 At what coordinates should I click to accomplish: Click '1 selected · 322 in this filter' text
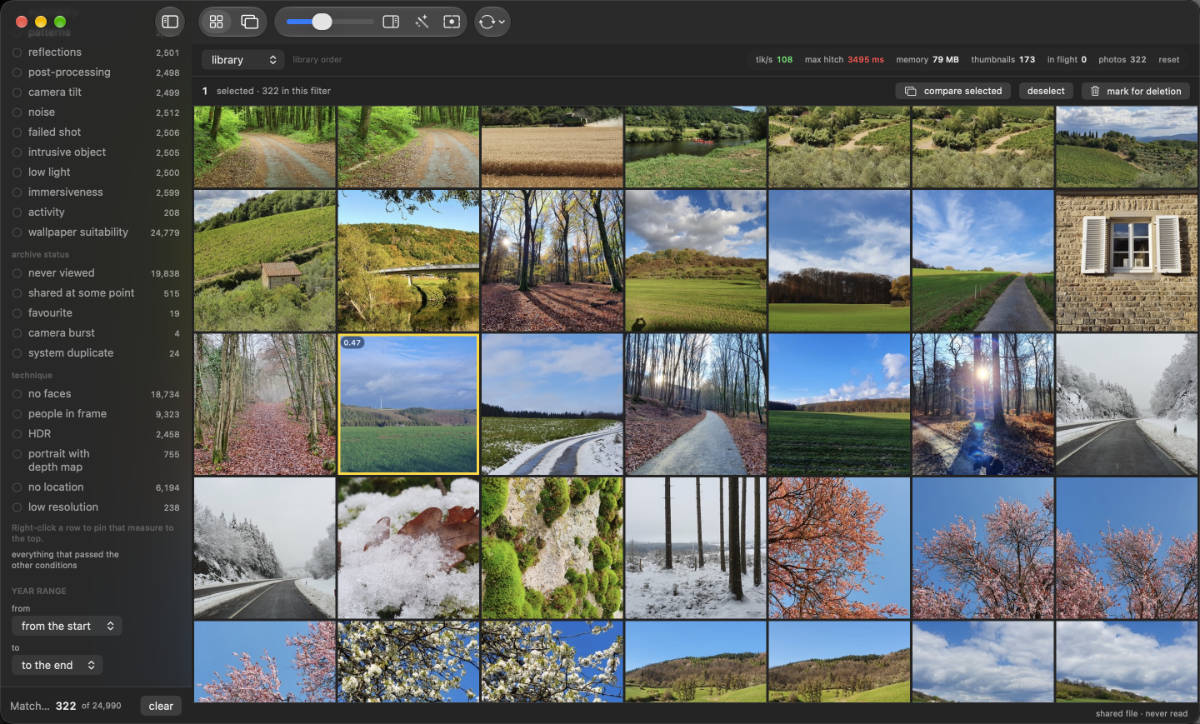pyautogui.click(x=266, y=91)
